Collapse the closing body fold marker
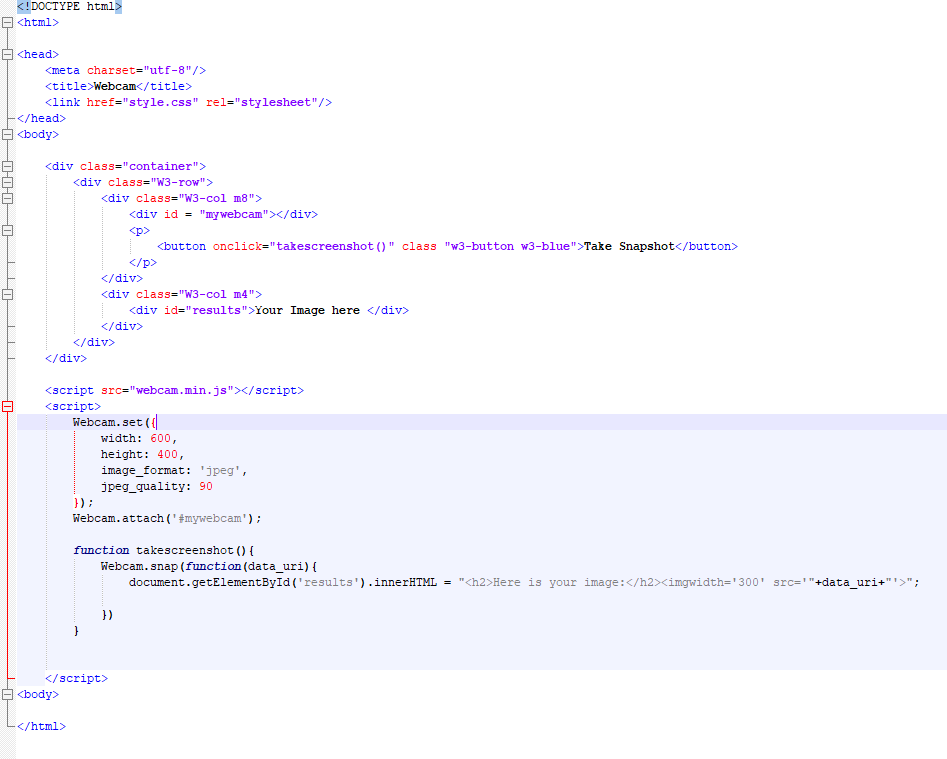The height and width of the screenshot is (759, 947). 7,694
